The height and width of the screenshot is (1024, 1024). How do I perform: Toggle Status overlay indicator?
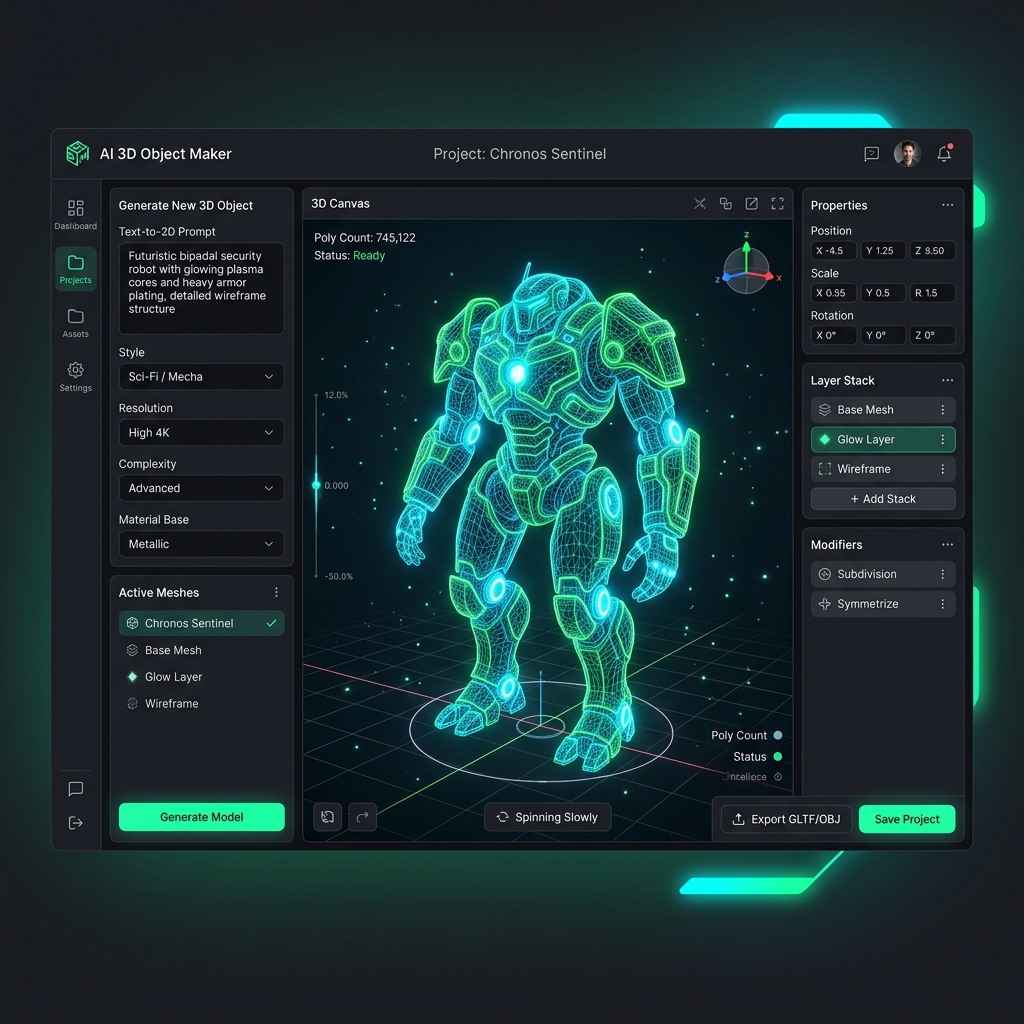[x=778, y=757]
